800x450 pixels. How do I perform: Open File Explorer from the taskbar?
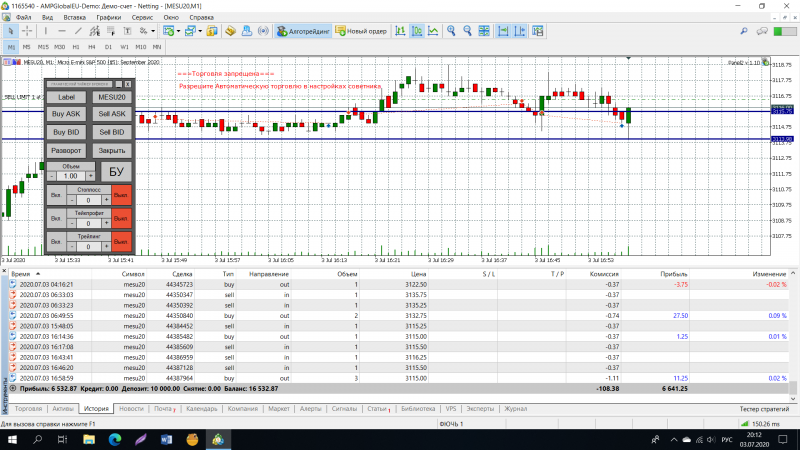pos(89,439)
